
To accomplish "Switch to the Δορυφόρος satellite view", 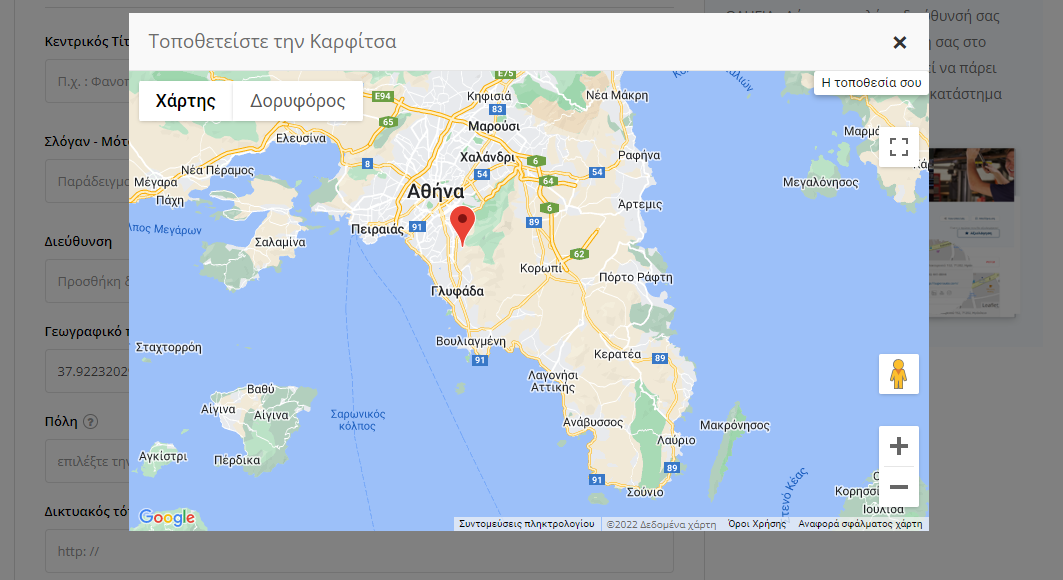I will click(x=298, y=101).
